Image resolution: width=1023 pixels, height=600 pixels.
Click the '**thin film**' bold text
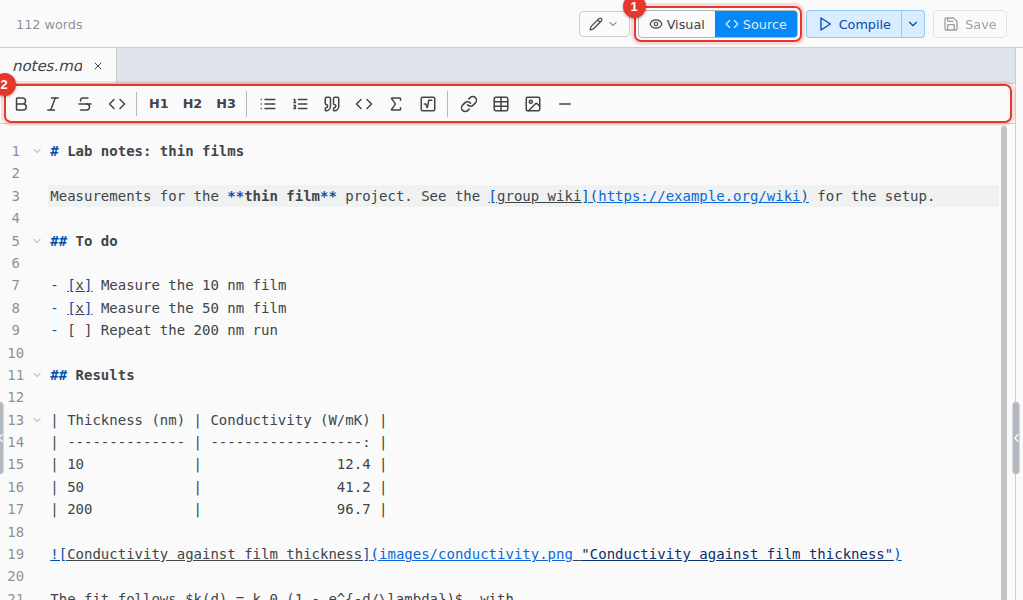pos(282,196)
